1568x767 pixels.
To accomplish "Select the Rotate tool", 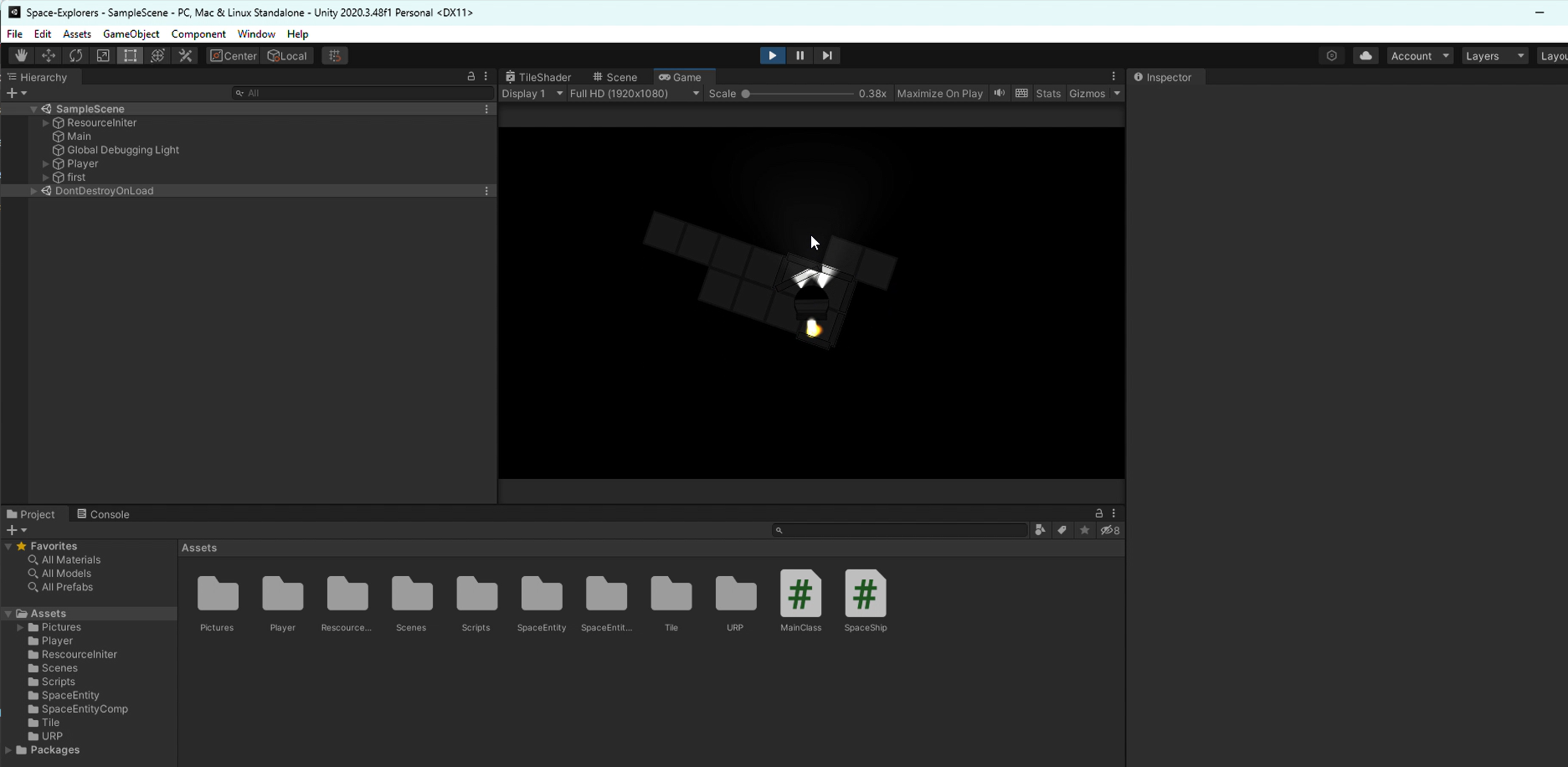I will tap(76, 55).
